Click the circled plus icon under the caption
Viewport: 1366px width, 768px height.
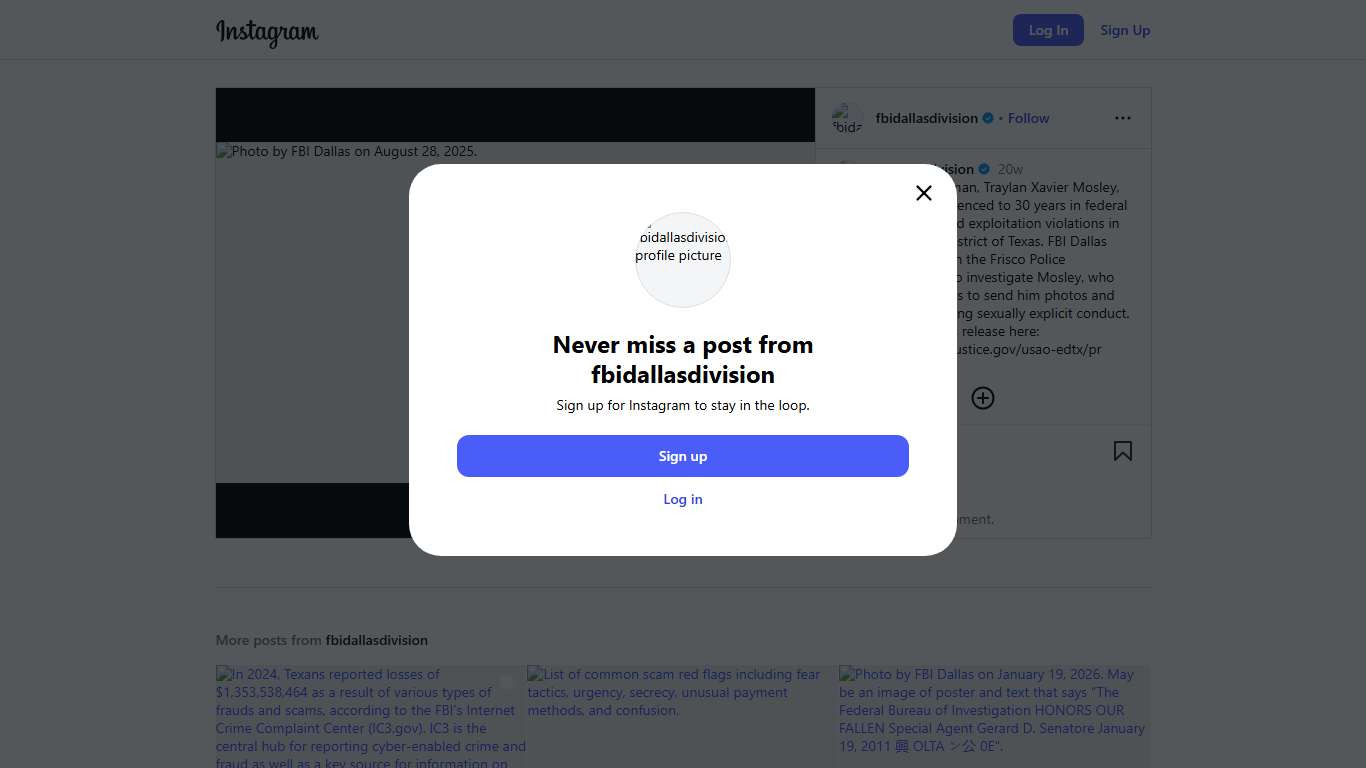tap(983, 398)
